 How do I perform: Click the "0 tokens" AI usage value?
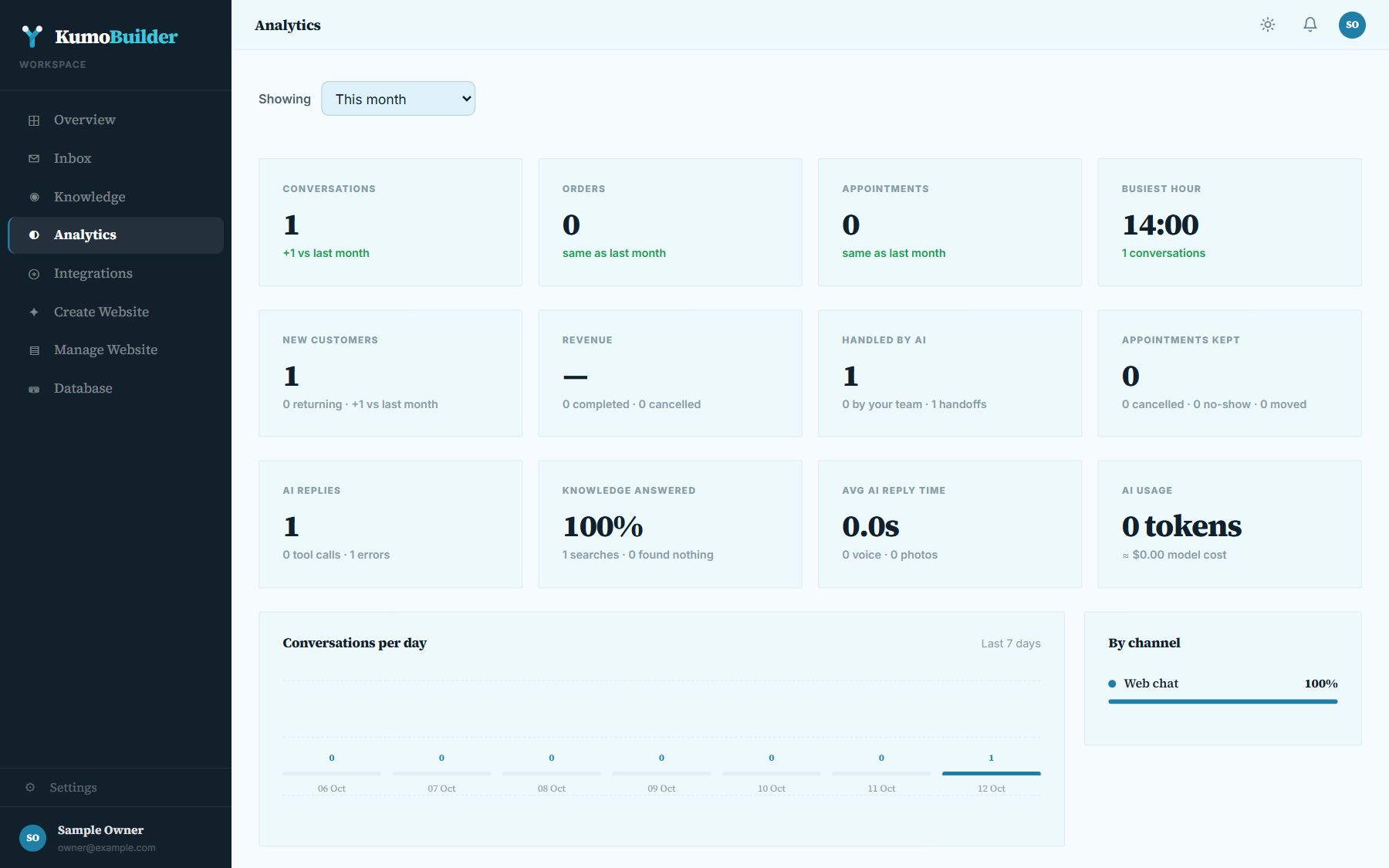click(1181, 526)
